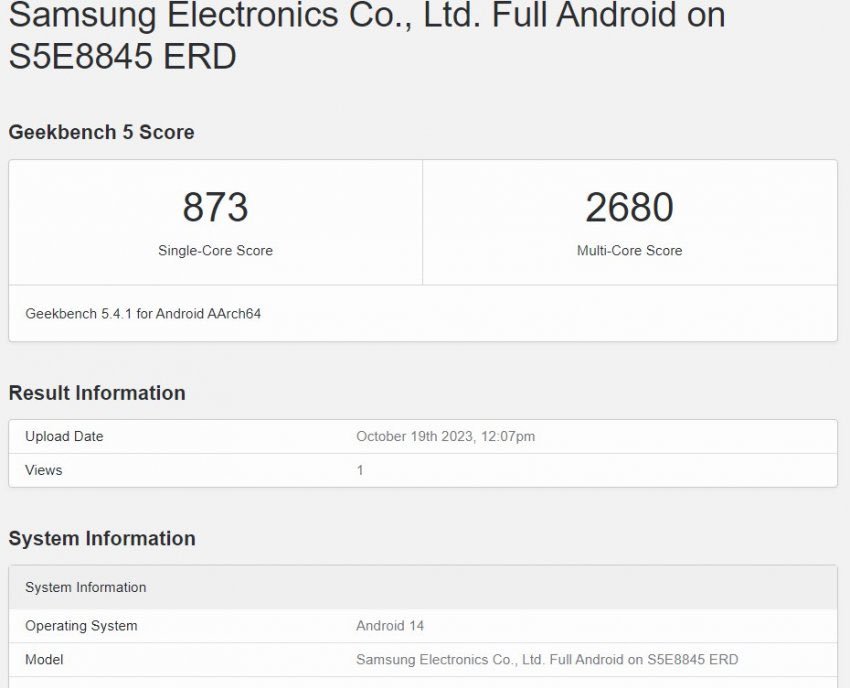Click the Views label
This screenshot has height=688, width=850.
coord(44,470)
